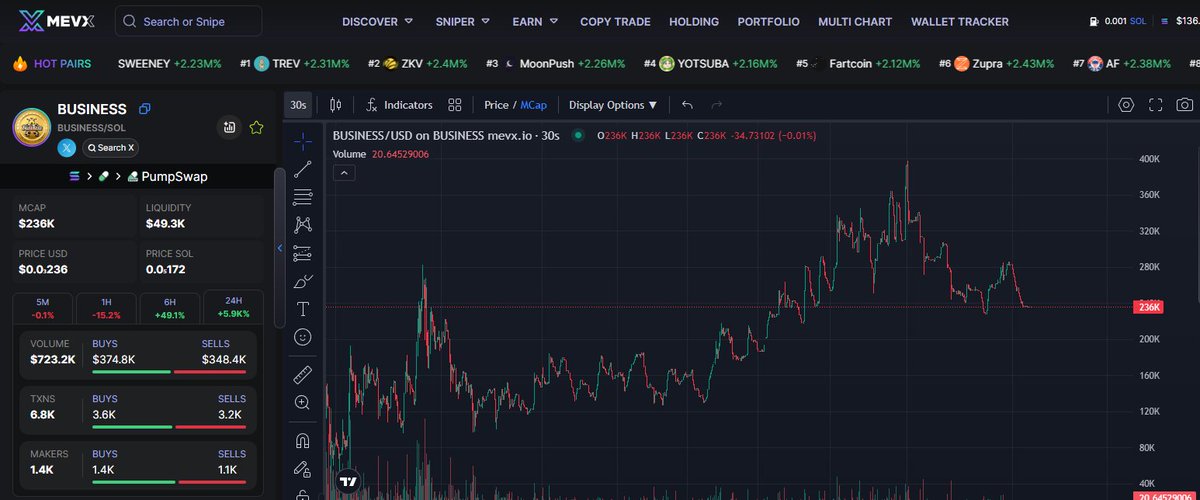
Task: Select the 6H timeframe stats tab
Action: (169, 307)
